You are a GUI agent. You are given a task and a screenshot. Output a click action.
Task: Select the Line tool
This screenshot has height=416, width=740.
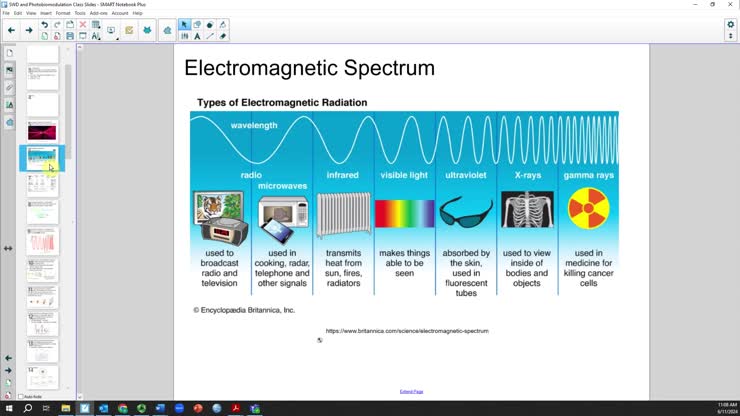pyautogui.click(x=210, y=36)
